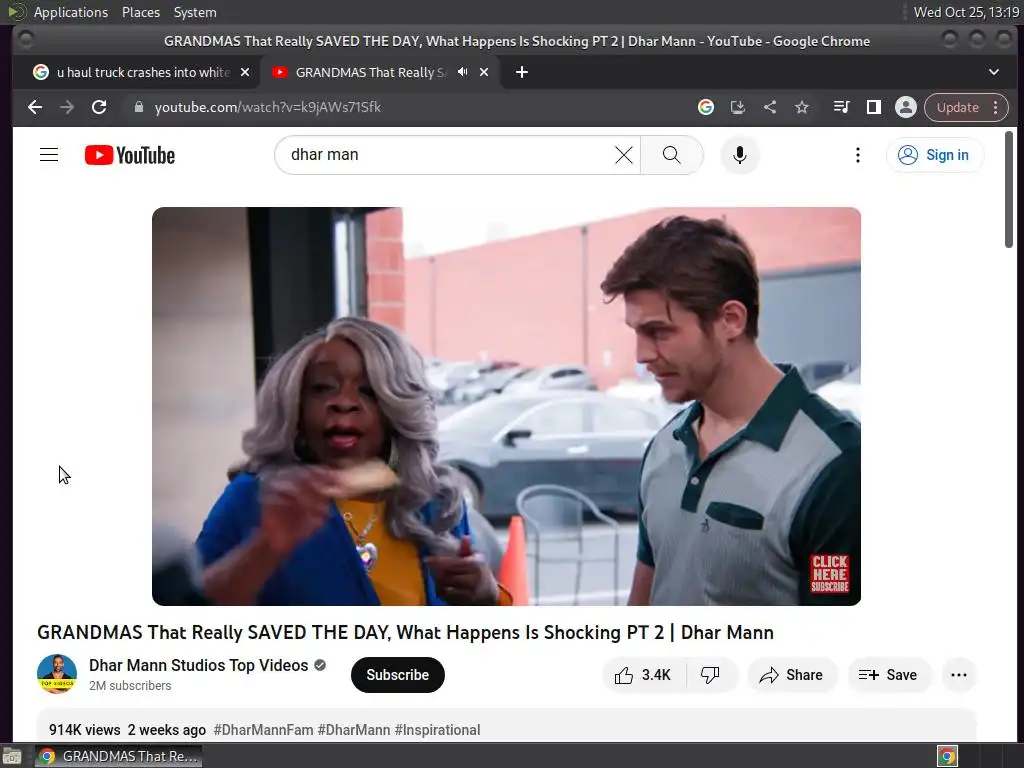This screenshot has height=768, width=1024.
Task: Open media controls in Chrome toolbar
Action: [x=841, y=107]
